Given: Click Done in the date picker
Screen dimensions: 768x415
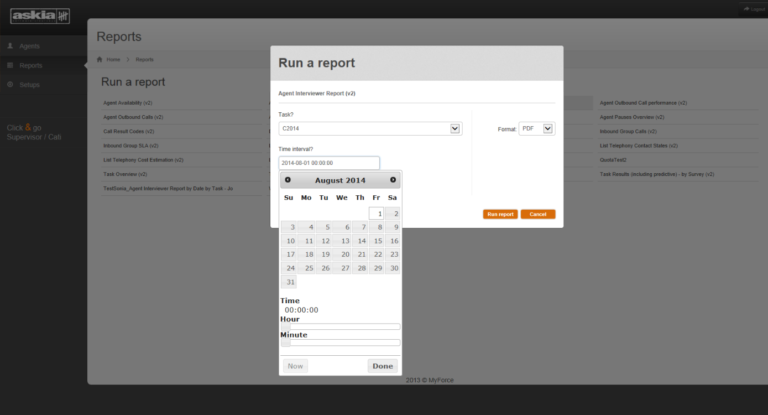Looking at the screenshot, I should [x=383, y=366].
